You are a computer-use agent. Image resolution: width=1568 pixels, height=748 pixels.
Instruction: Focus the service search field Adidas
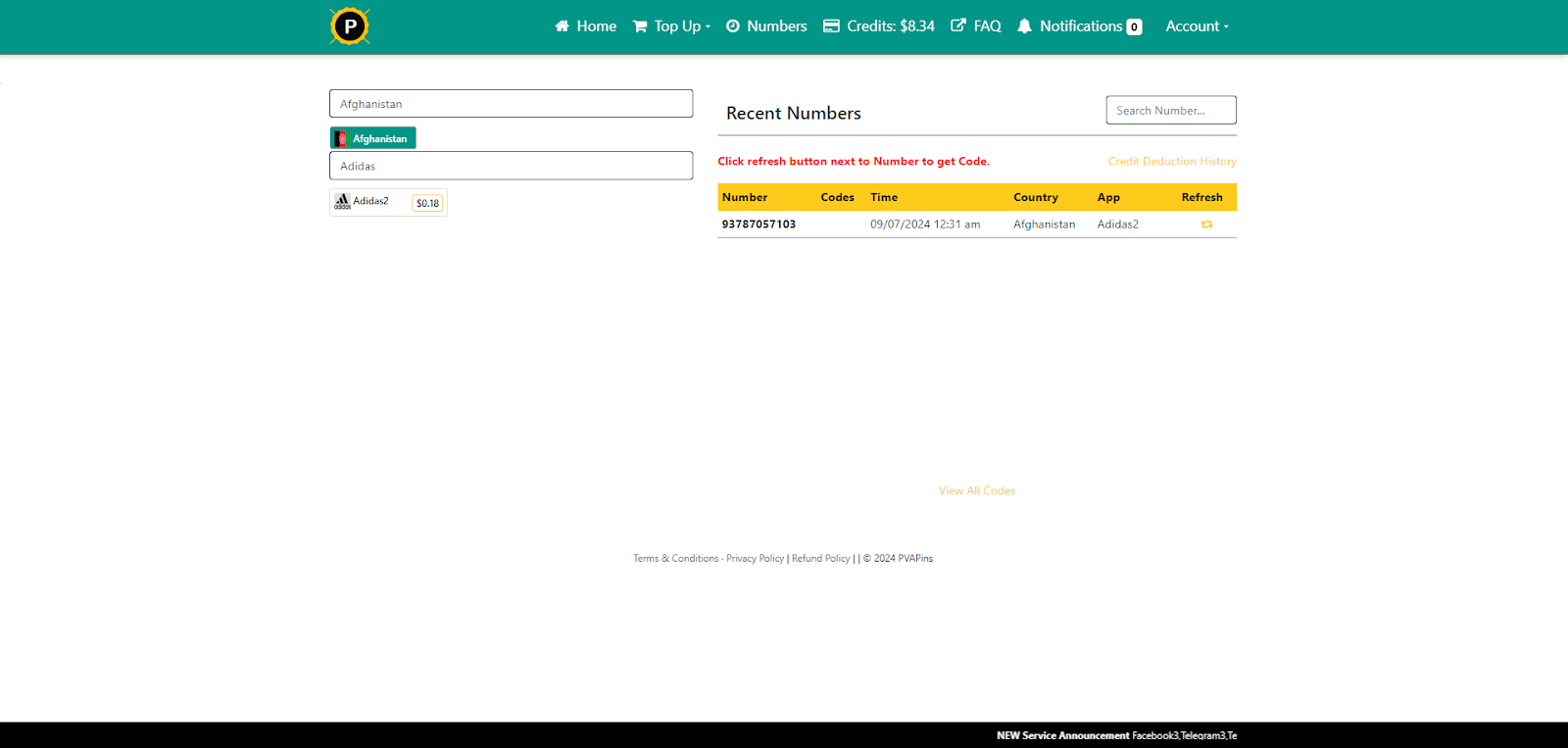[512, 166]
